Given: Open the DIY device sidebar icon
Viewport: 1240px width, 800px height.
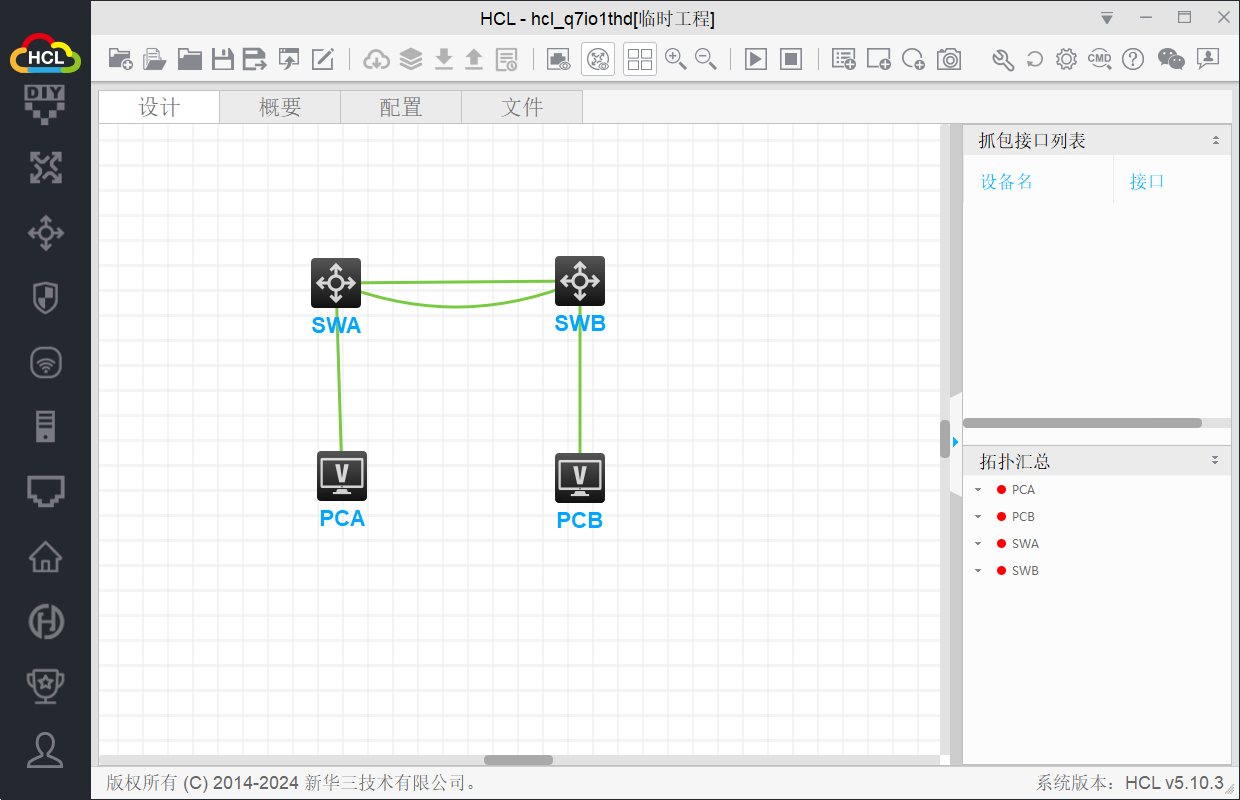Looking at the screenshot, I should tap(45, 104).
